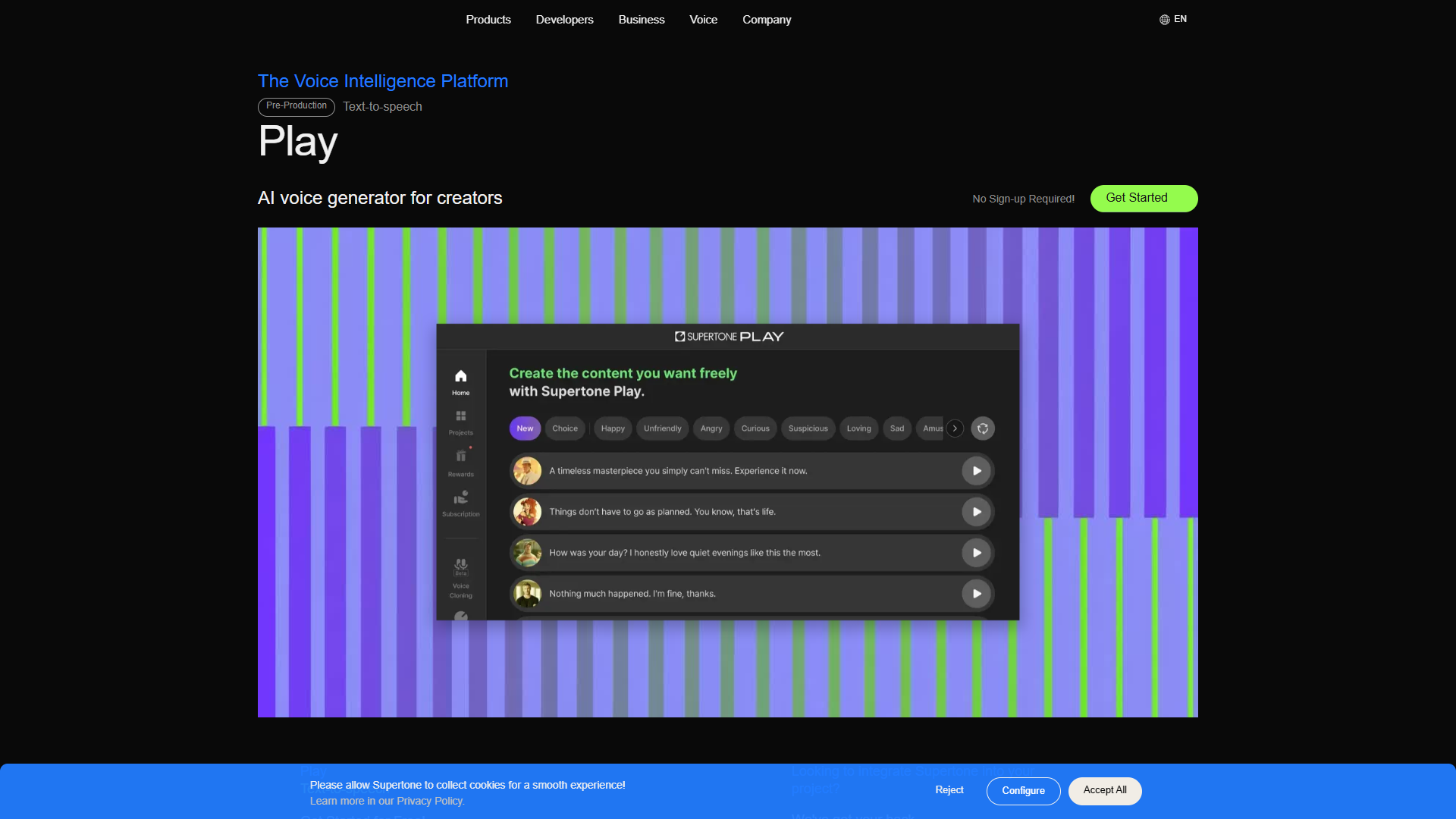Open the Products menu
This screenshot has width=1456, height=819.
point(488,20)
